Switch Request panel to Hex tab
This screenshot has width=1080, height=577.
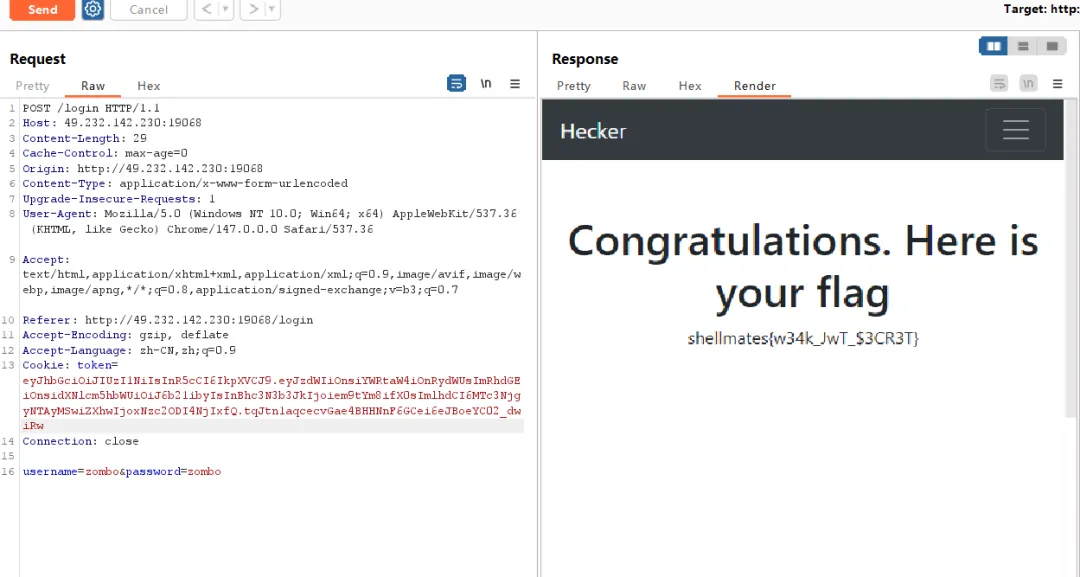[x=149, y=86]
